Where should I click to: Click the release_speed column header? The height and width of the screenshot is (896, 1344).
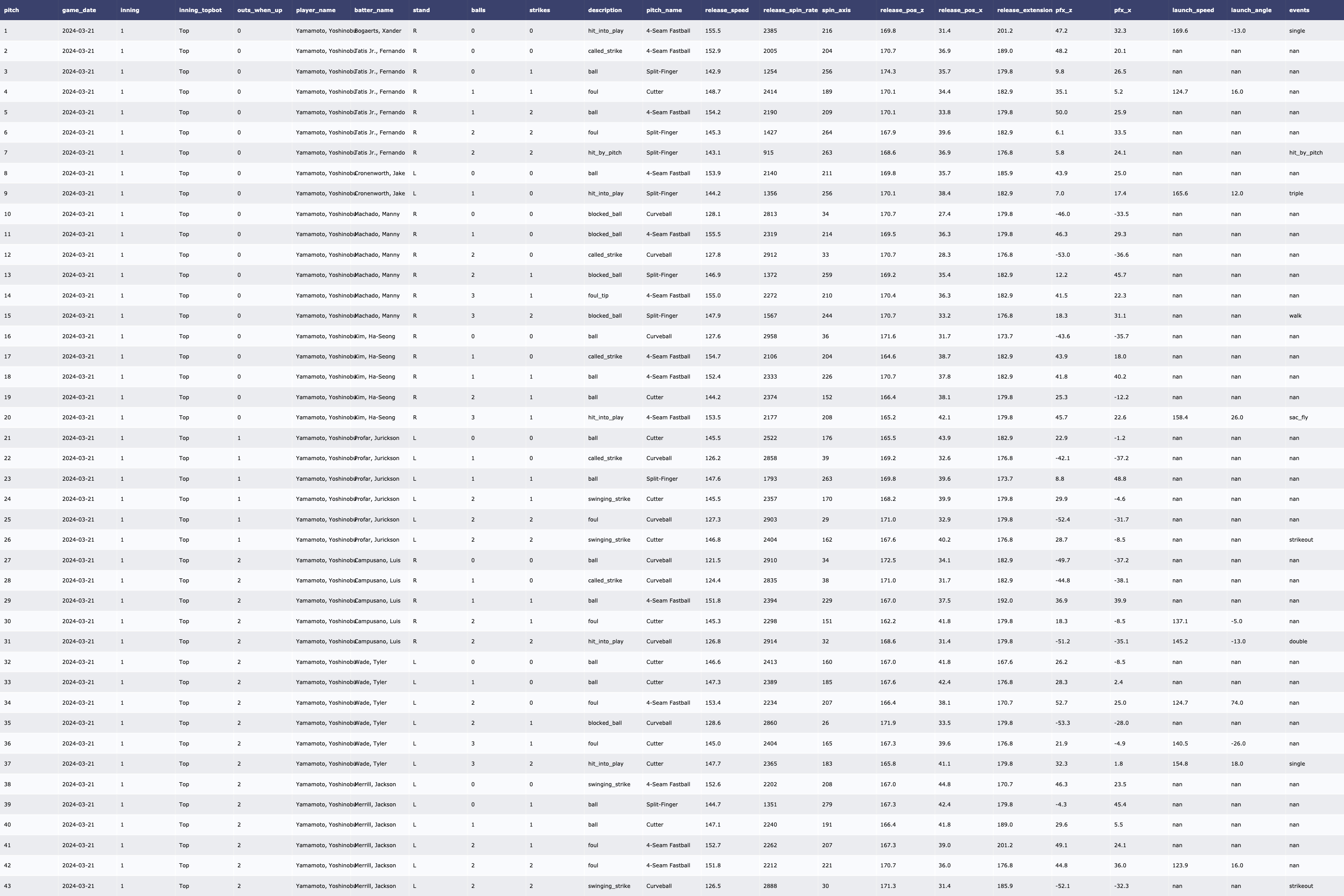[x=726, y=10]
